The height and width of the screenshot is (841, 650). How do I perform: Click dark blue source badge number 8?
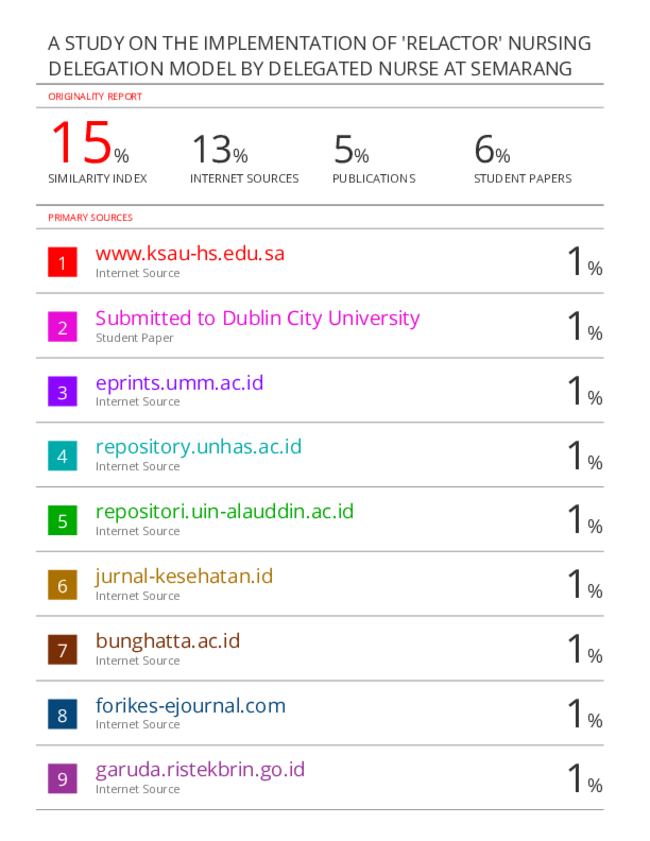[62, 715]
